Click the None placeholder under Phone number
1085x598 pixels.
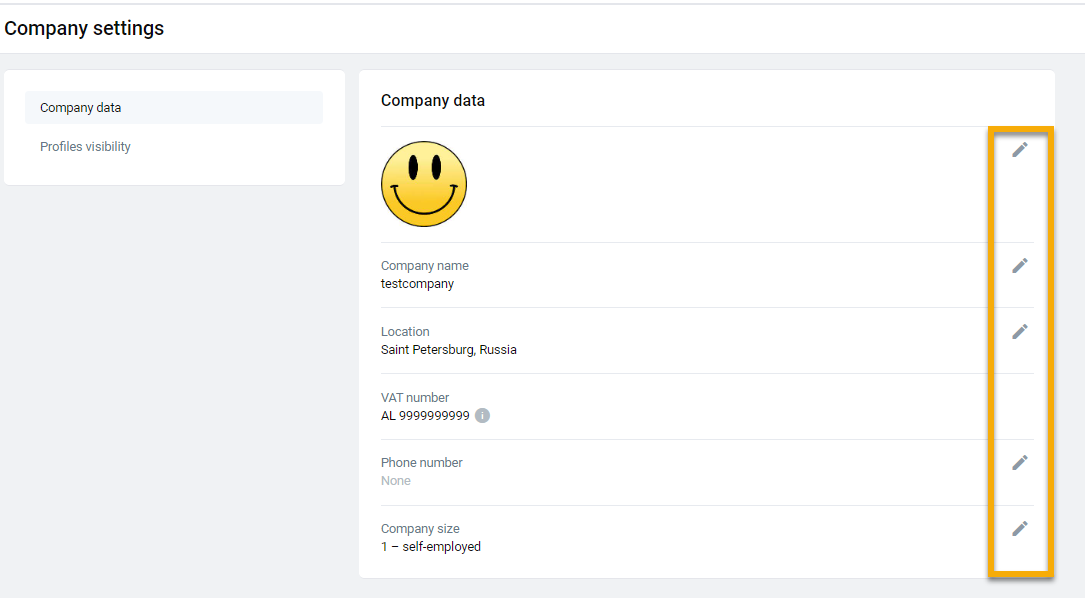395,480
